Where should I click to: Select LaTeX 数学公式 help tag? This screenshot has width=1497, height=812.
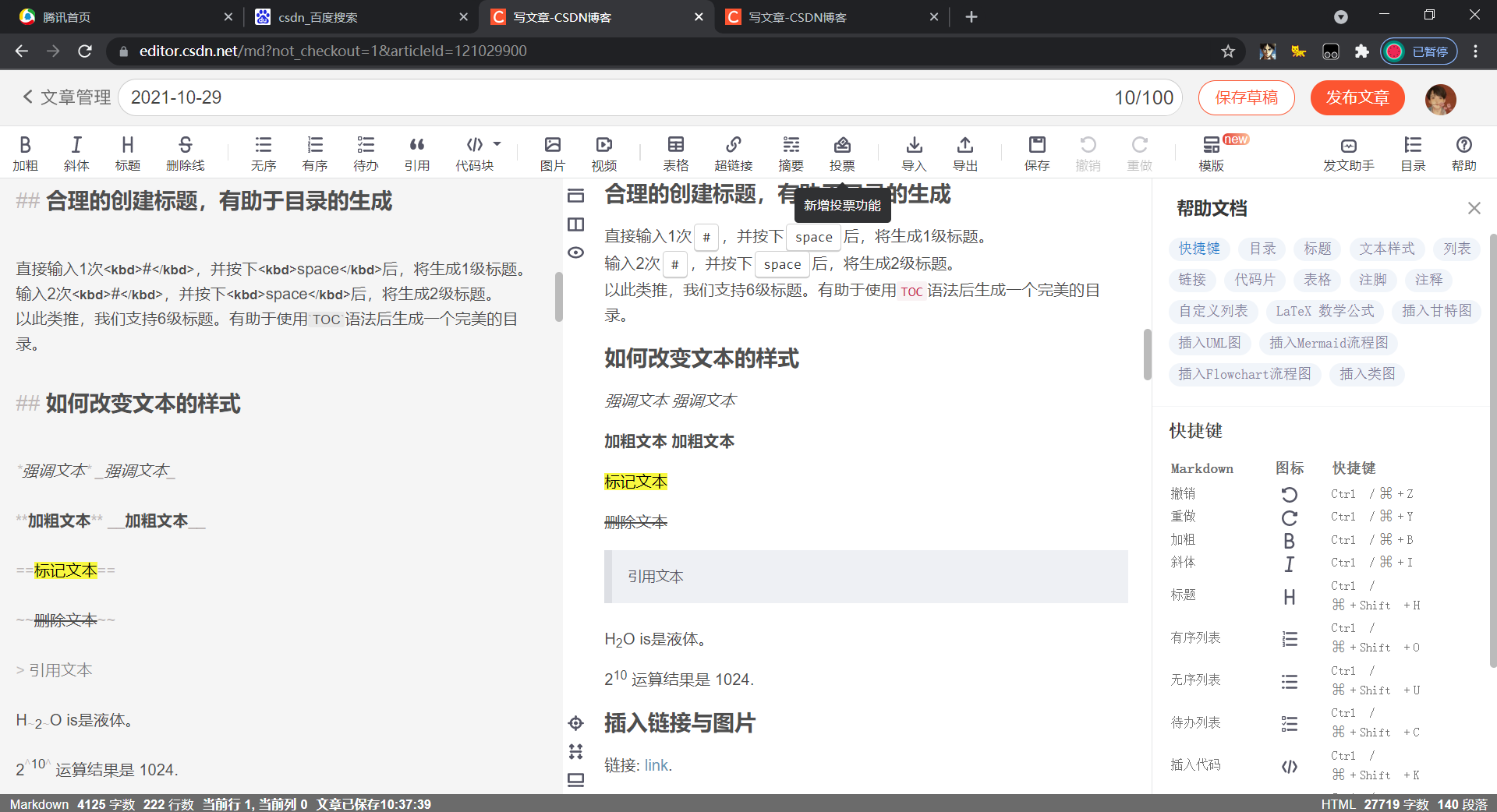pyautogui.click(x=1325, y=311)
